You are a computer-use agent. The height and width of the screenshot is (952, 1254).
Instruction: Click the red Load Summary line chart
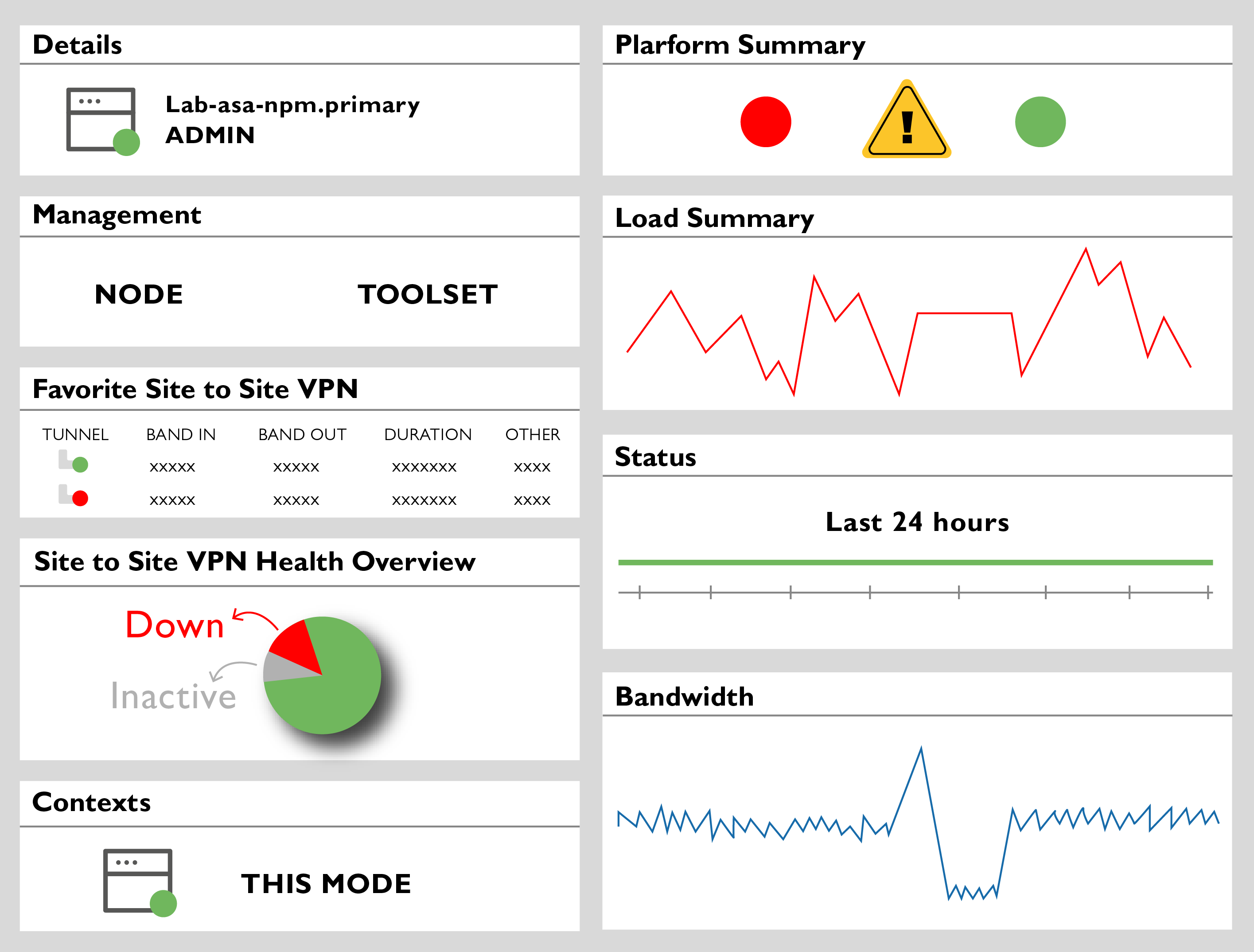pyautogui.click(x=908, y=321)
